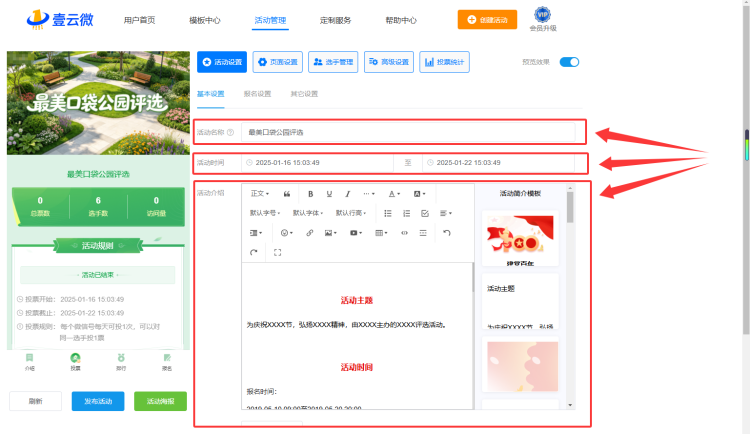Click the 壹云微 logo
The height and width of the screenshot is (434, 750).
[60, 20]
